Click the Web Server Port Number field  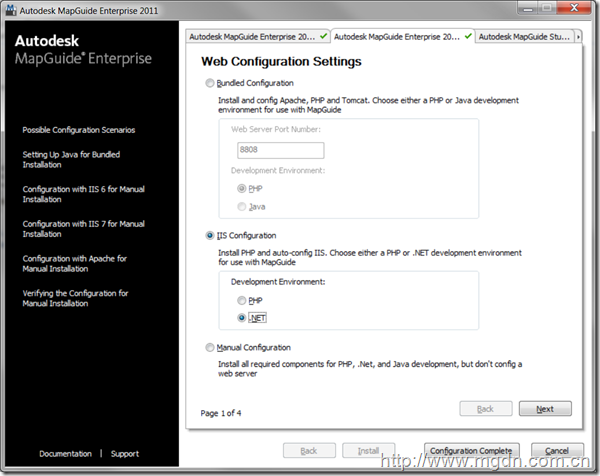(x=280, y=150)
